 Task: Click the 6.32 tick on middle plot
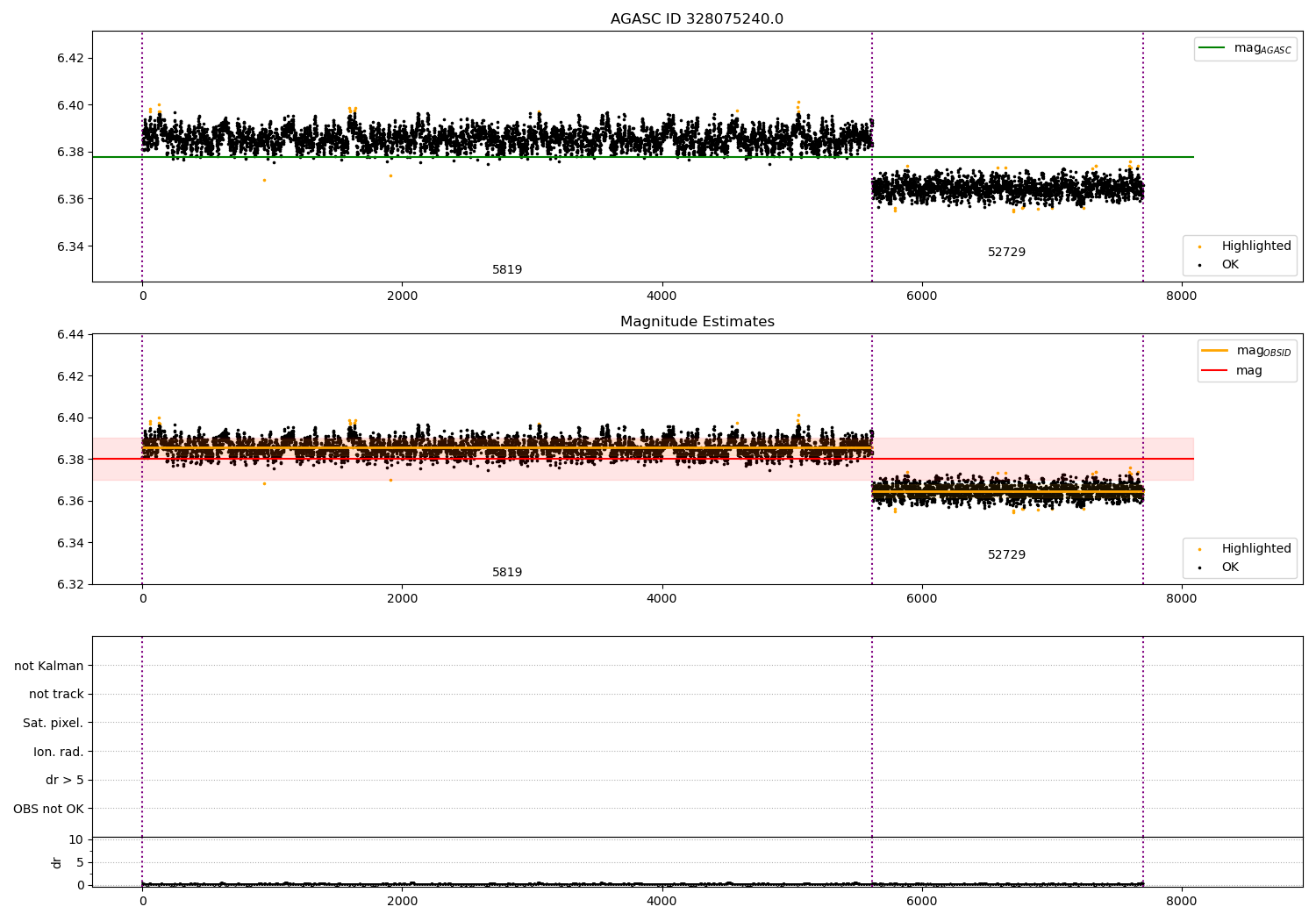point(70,584)
